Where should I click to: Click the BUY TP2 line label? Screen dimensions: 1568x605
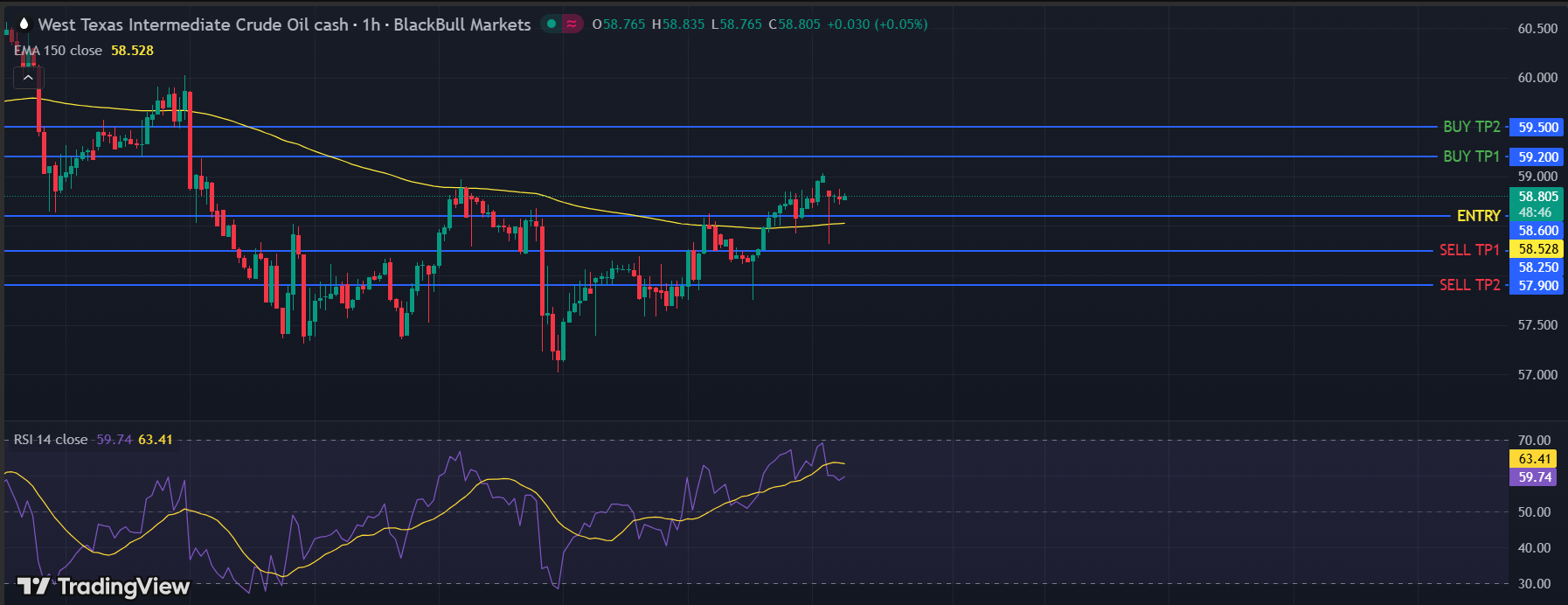click(1471, 127)
